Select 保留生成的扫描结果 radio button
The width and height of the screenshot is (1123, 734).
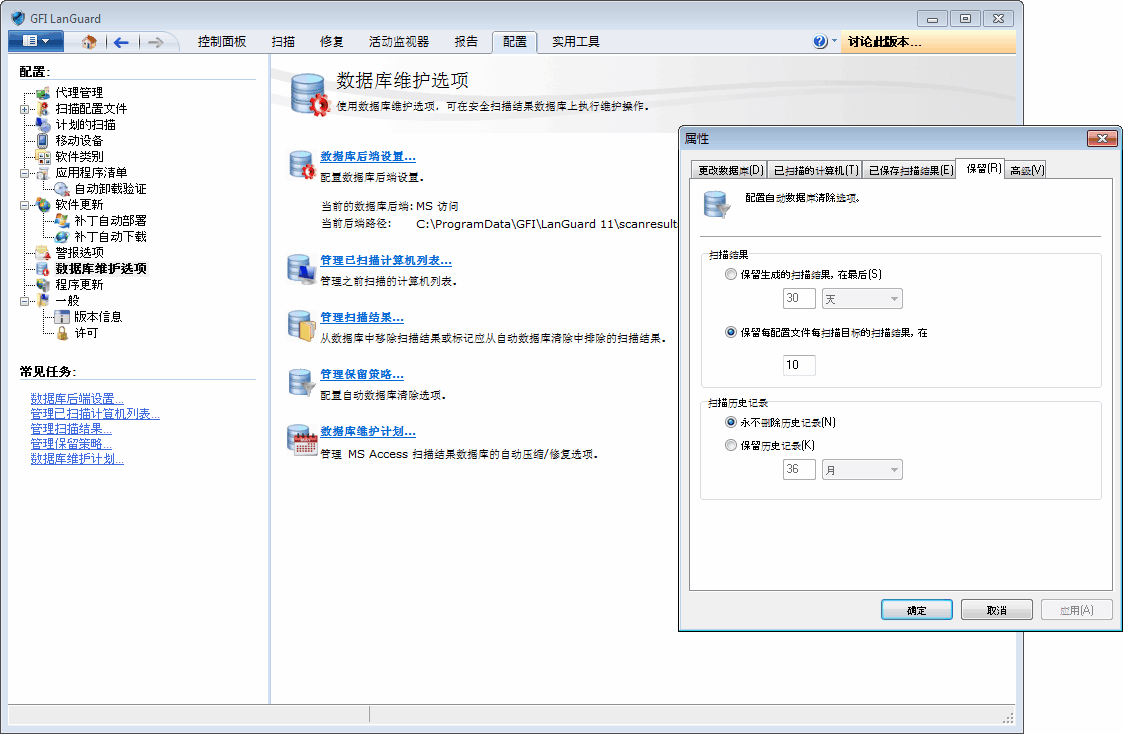pyautogui.click(x=731, y=274)
